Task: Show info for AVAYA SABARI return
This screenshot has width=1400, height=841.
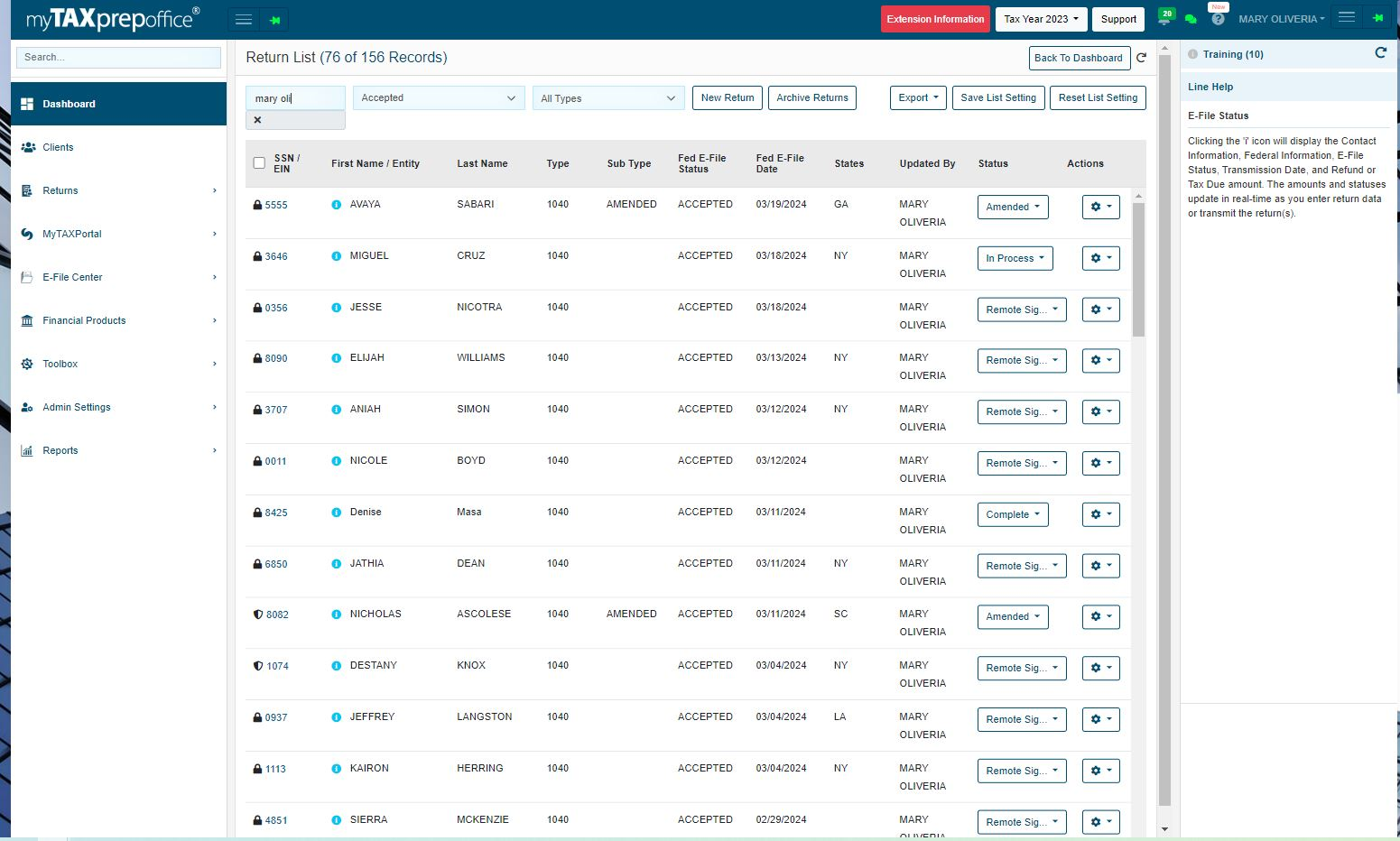Action: point(336,205)
